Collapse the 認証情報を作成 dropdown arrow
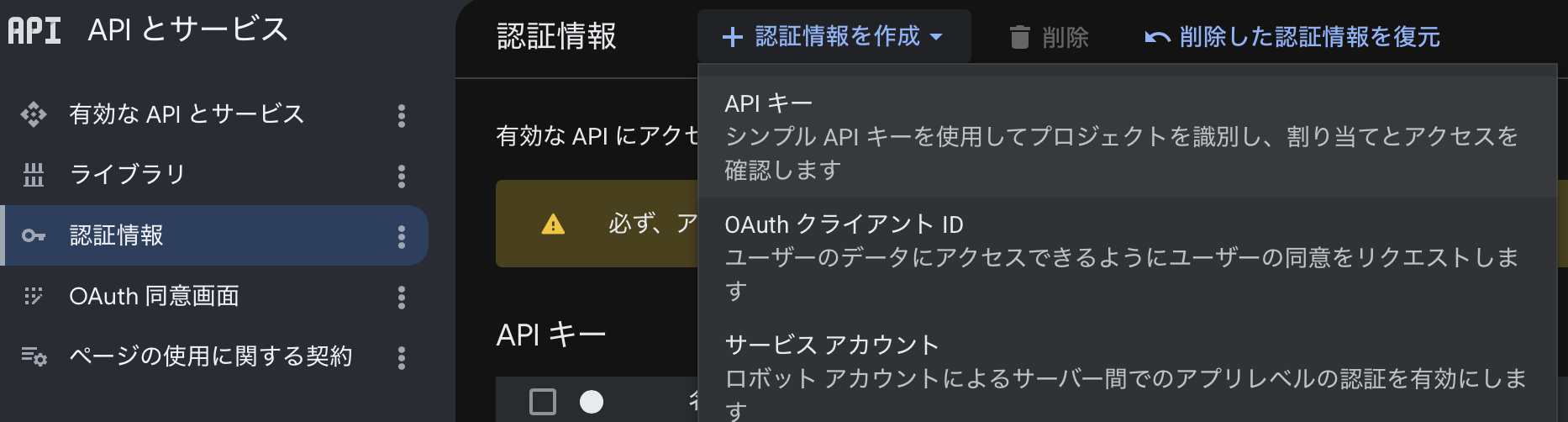This screenshot has width=1568, height=422. point(936,37)
